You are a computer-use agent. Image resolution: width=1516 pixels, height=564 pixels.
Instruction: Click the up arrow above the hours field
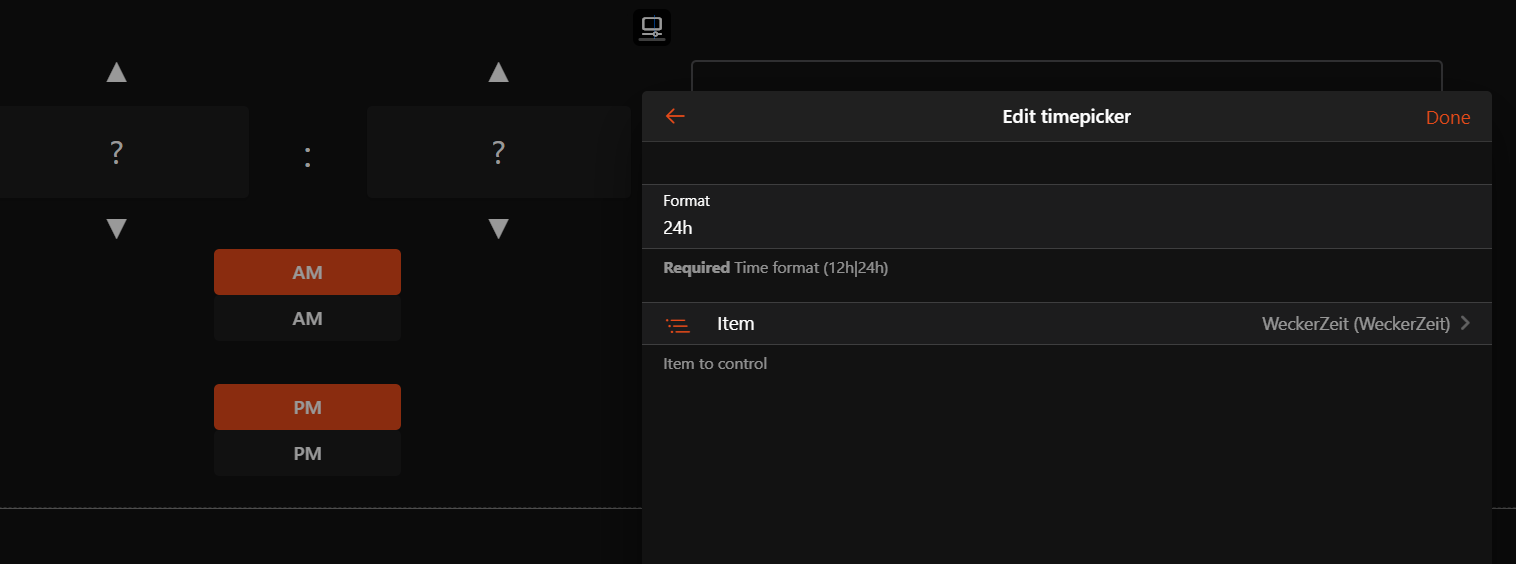tap(117, 72)
